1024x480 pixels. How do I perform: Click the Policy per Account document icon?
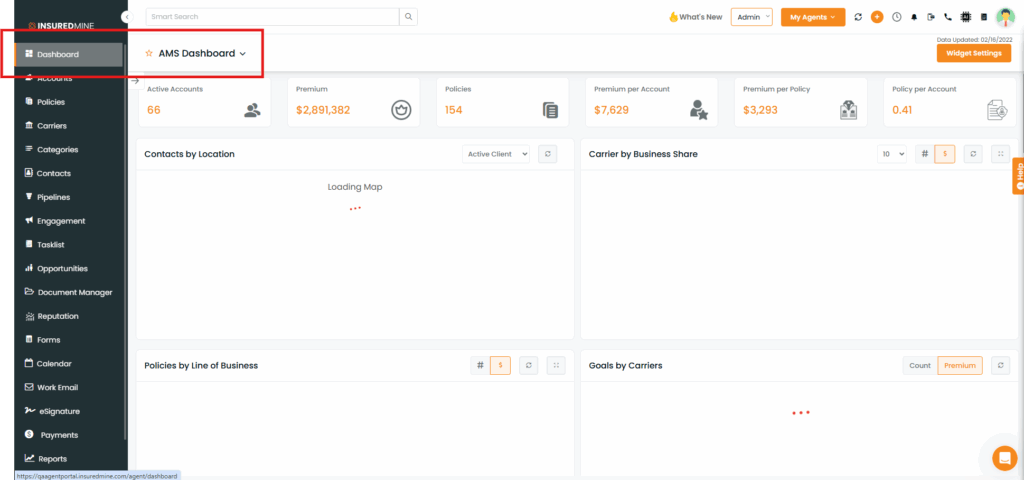coord(997,110)
